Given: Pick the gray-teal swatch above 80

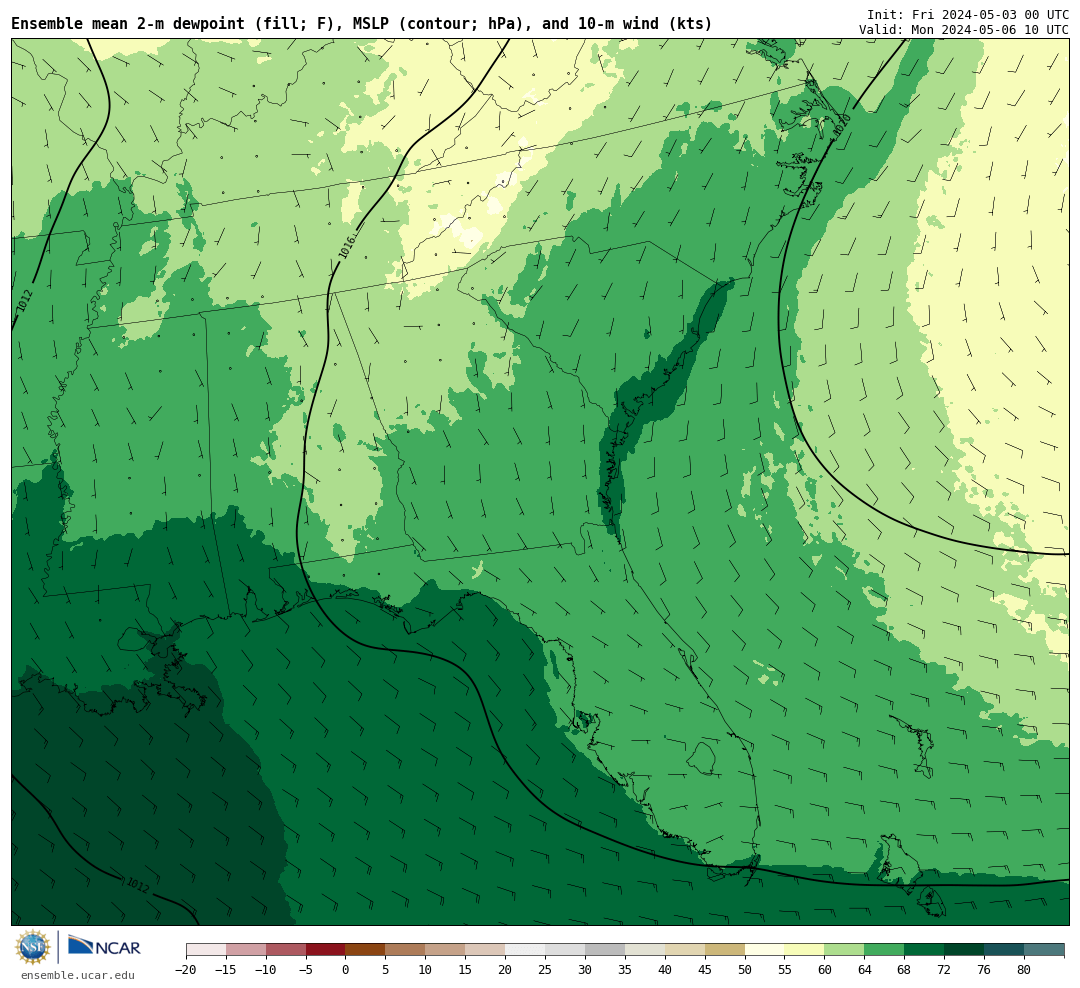Looking at the screenshot, I should (x=1044, y=949).
